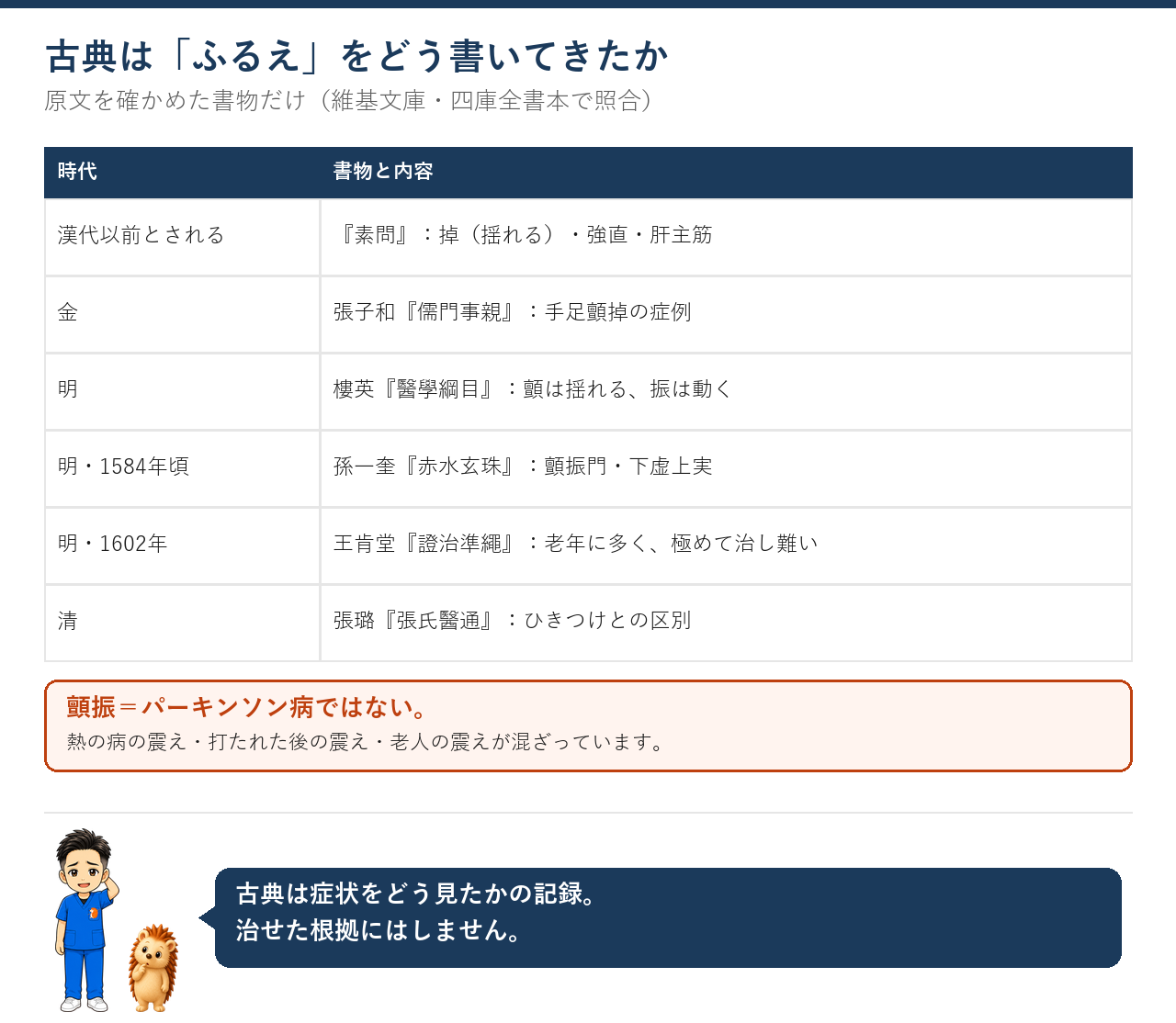Click the 孫一奎『赤水玄珠』 cell
The height and width of the screenshot is (1023, 1176).
click(726, 468)
